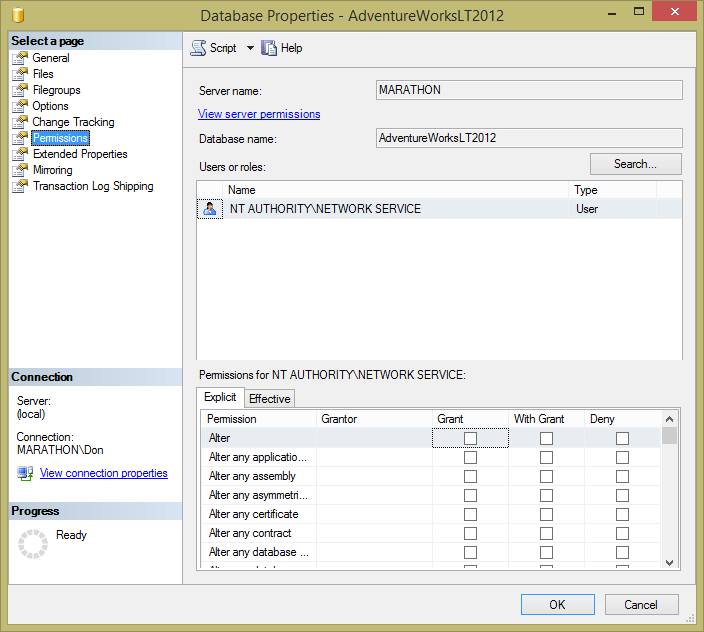Open the Options page
Viewport: 704px width, 632px height.
coord(50,106)
